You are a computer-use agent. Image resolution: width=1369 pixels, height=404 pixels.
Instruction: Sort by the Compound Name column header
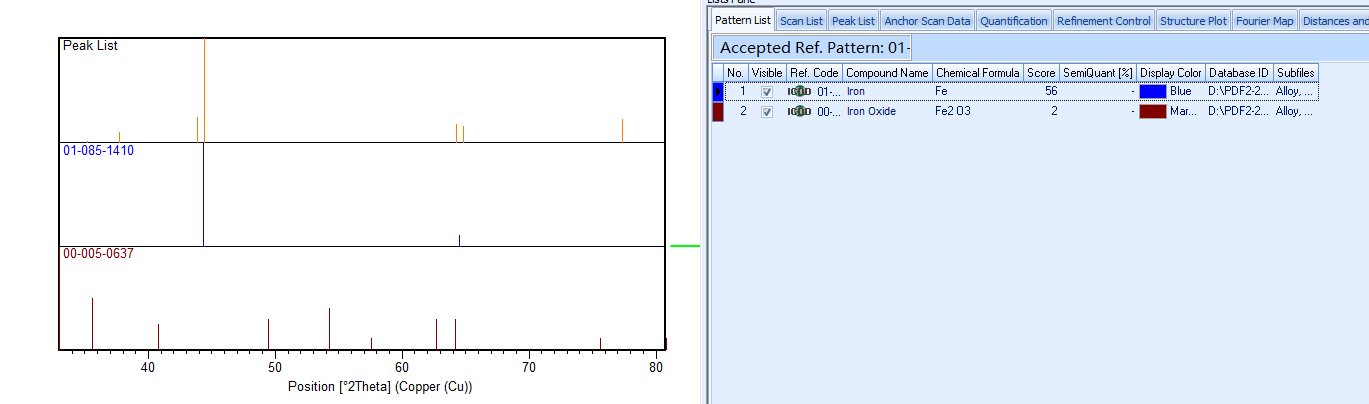click(x=887, y=73)
